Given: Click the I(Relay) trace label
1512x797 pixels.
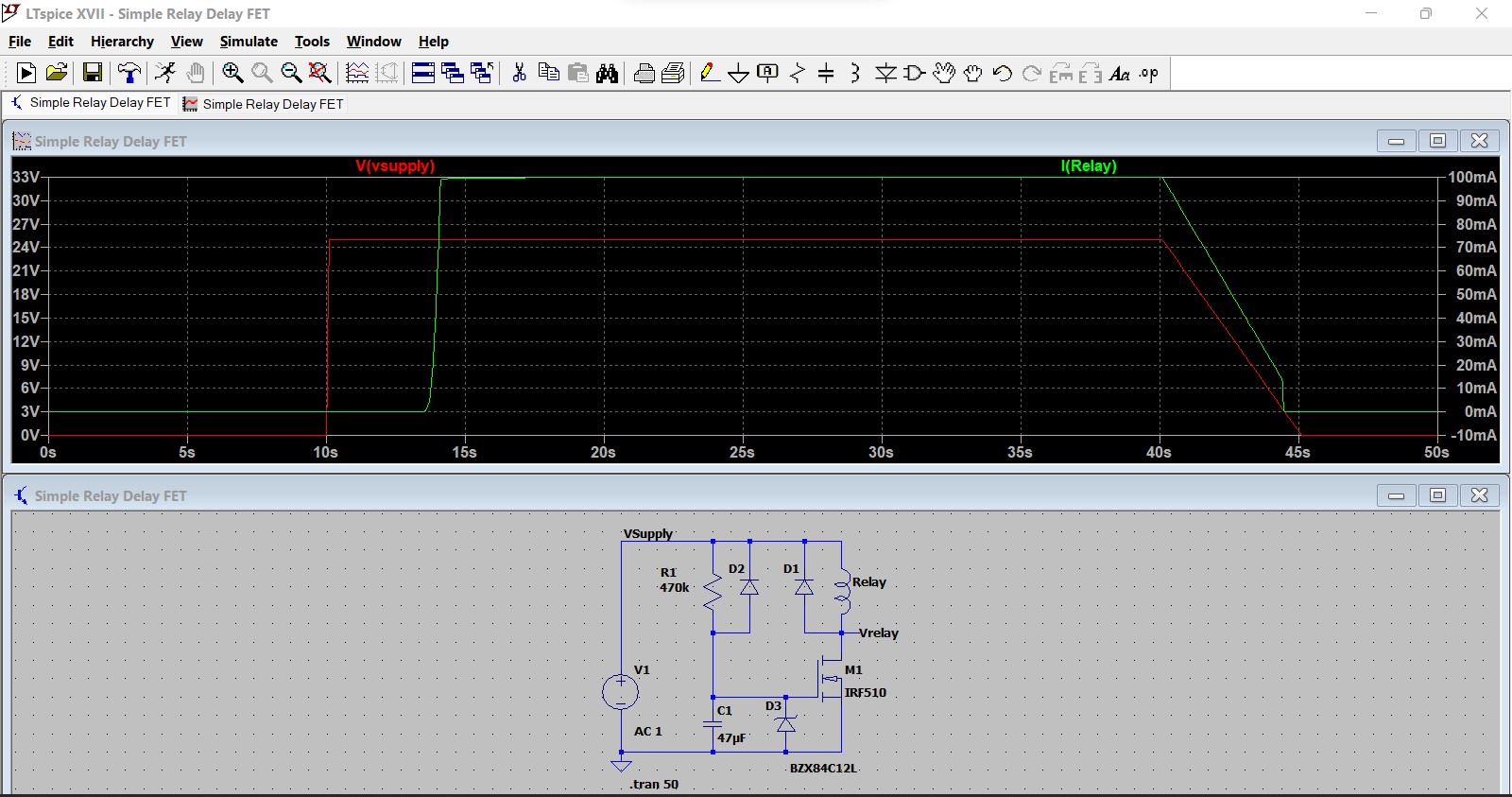Looking at the screenshot, I should pyautogui.click(x=1089, y=165).
